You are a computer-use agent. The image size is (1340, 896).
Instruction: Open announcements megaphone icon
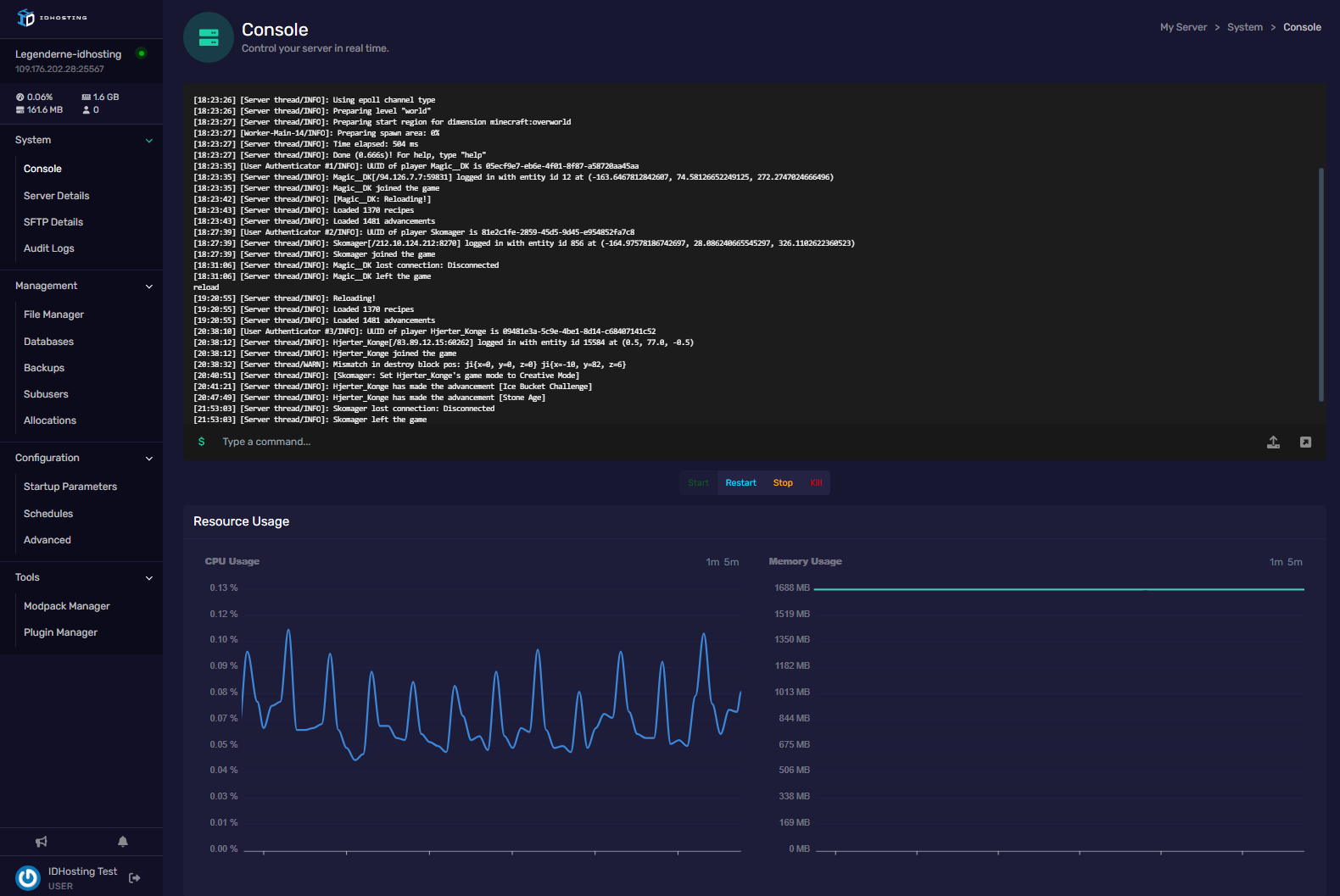click(x=41, y=842)
